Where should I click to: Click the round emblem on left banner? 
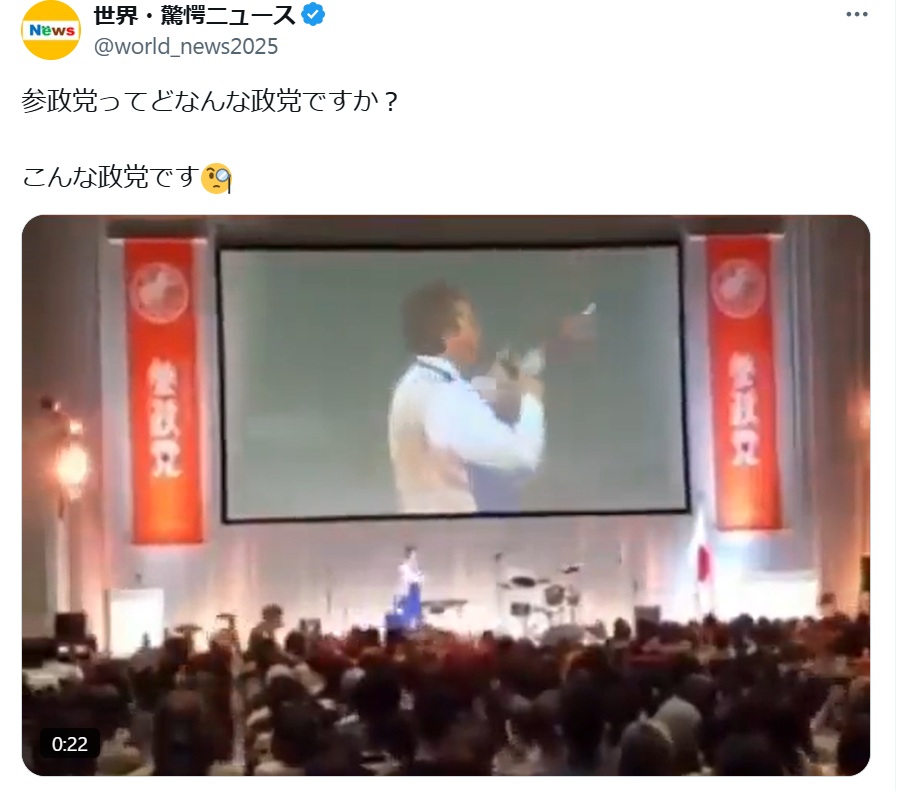click(159, 293)
